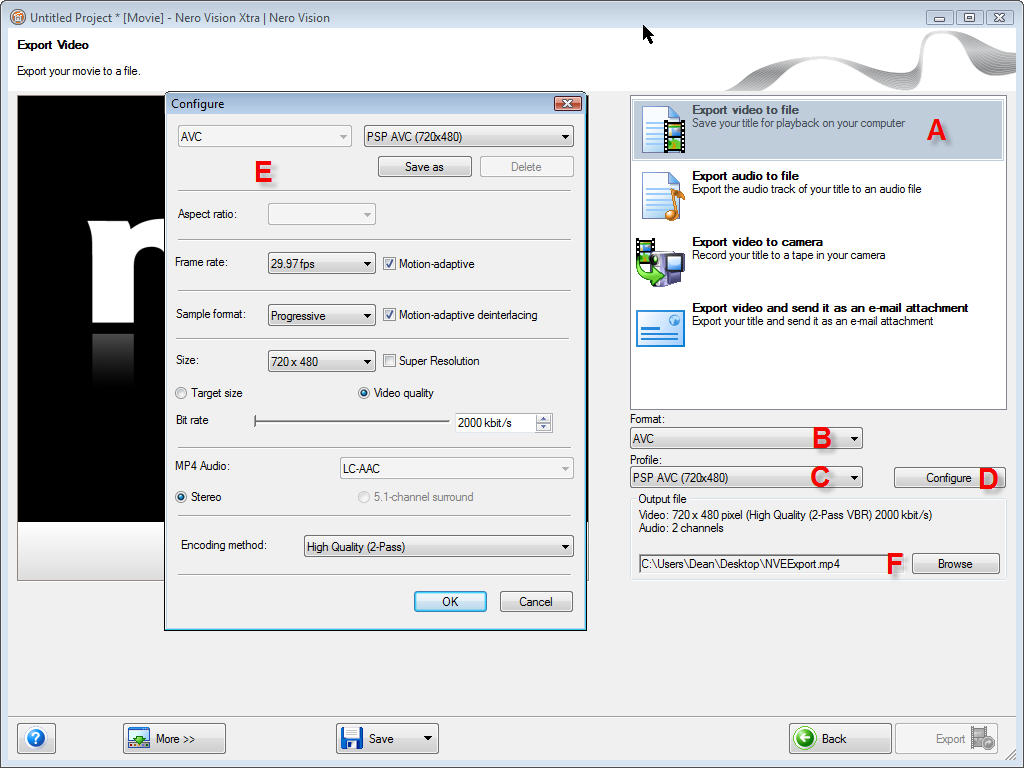Click the Browse button for output file
Image resolution: width=1024 pixels, height=768 pixels.
tap(955, 564)
